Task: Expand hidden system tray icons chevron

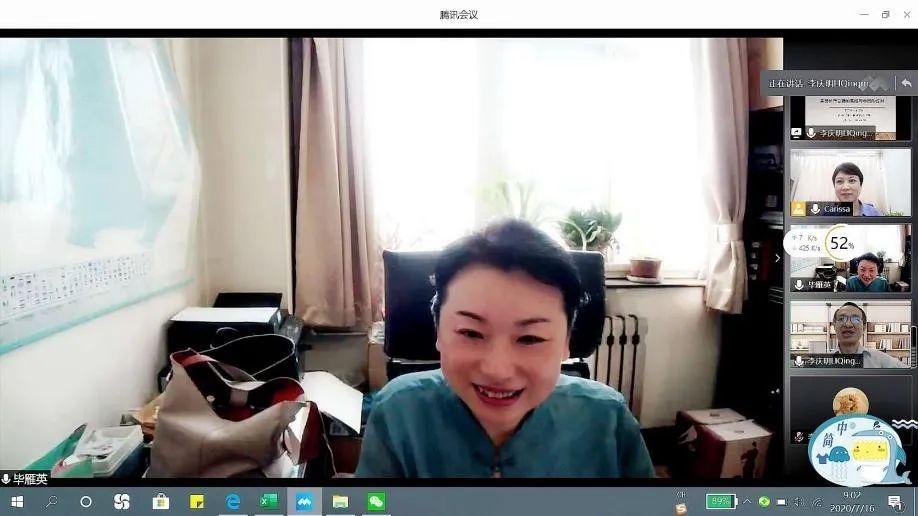Action: tap(746, 501)
